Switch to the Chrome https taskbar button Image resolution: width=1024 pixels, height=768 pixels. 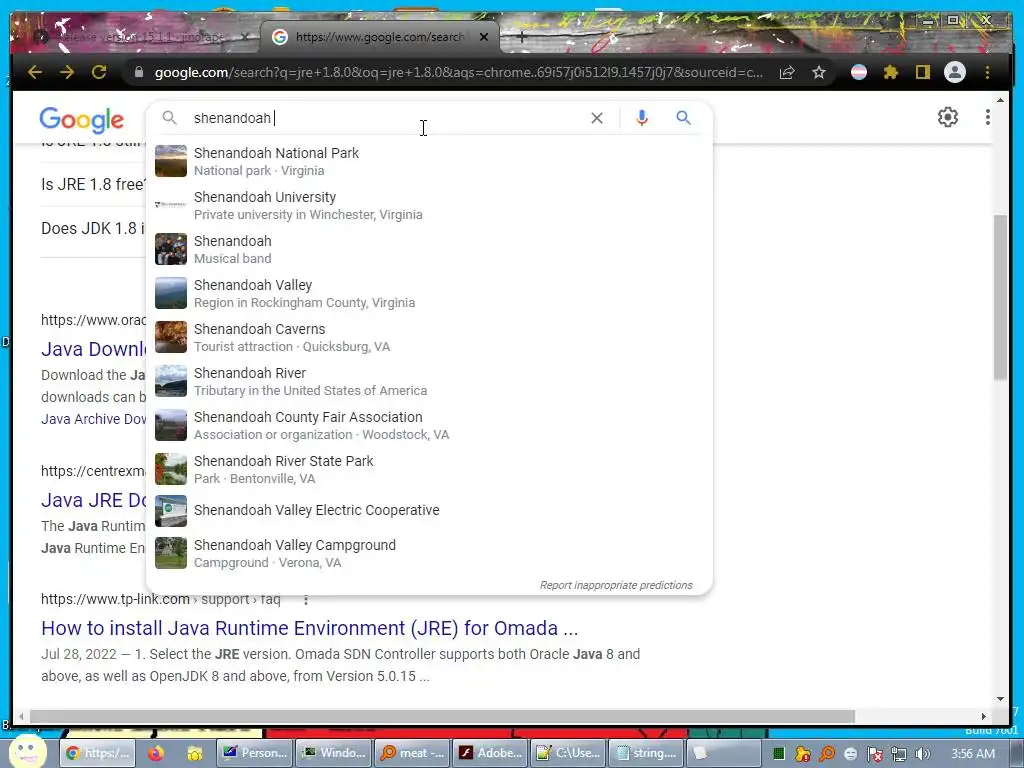(99, 753)
